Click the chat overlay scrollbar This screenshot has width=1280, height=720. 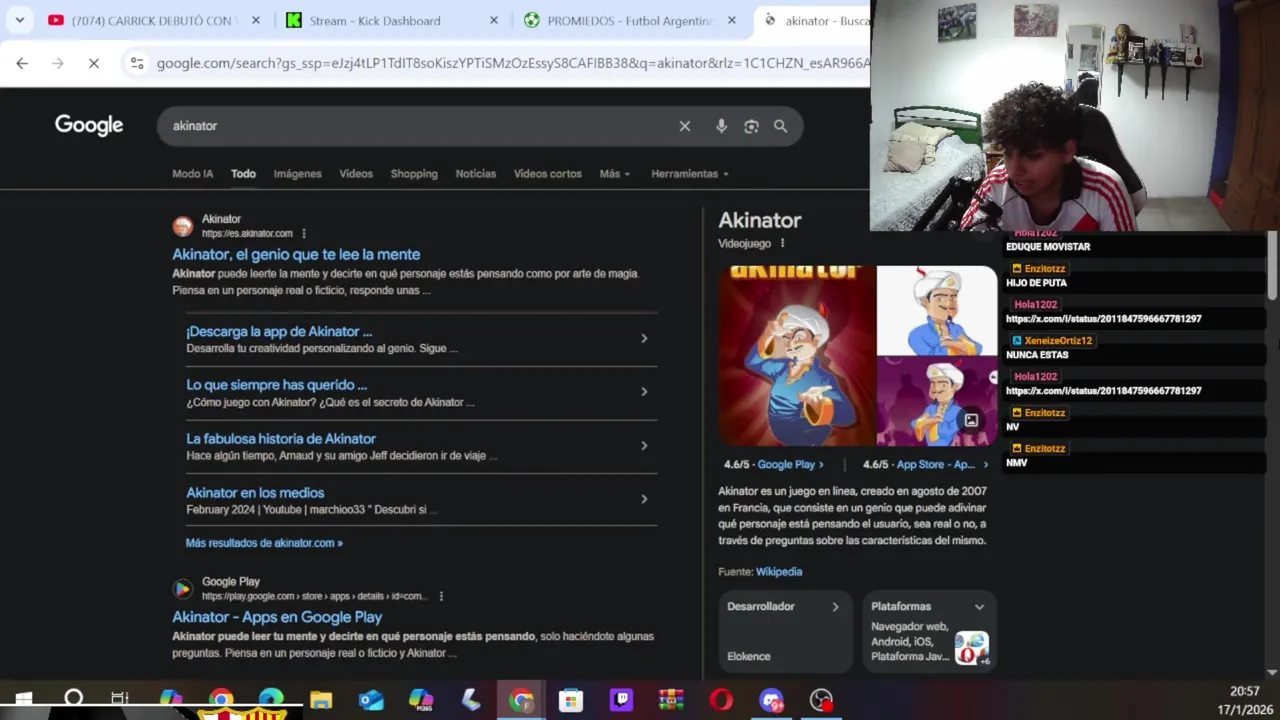tap(1272, 265)
